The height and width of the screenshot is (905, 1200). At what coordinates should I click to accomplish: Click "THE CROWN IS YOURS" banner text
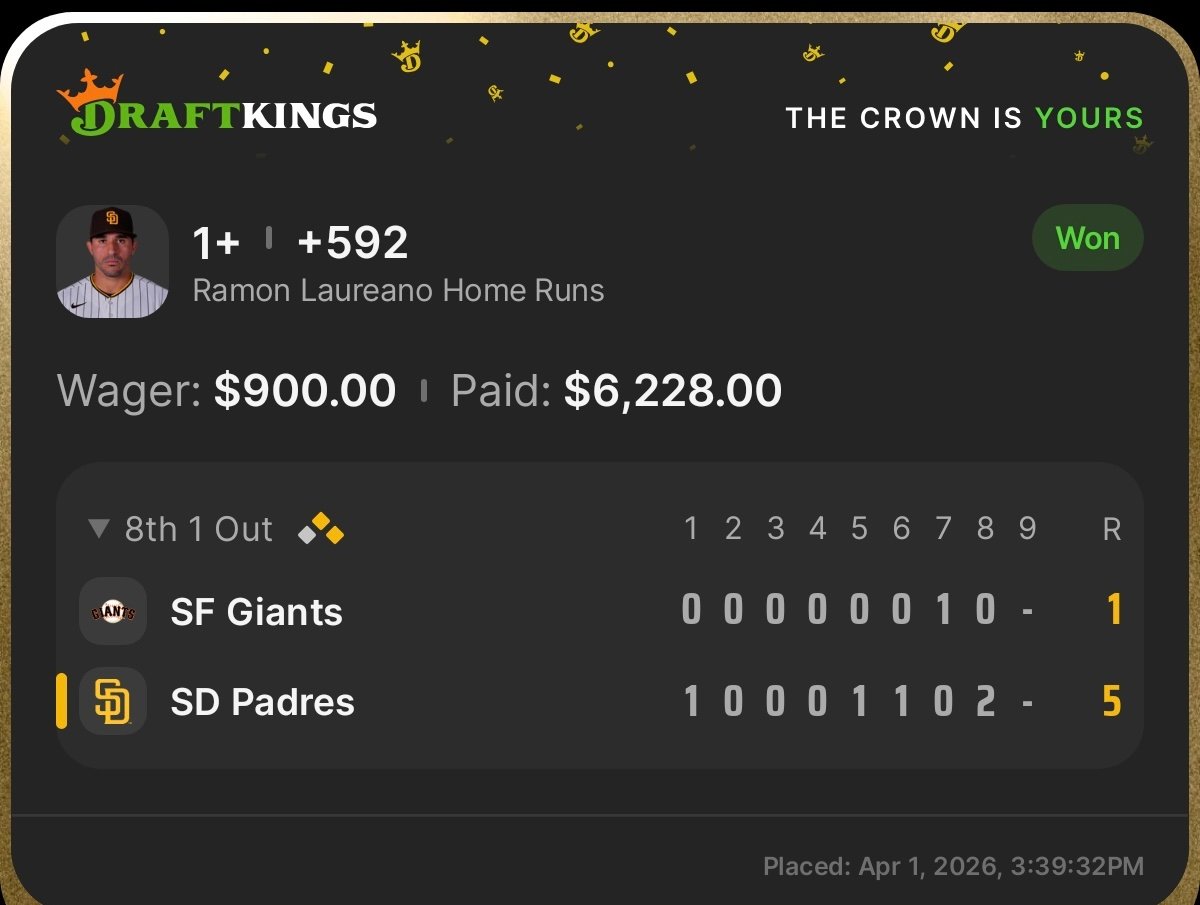point(964,118)
